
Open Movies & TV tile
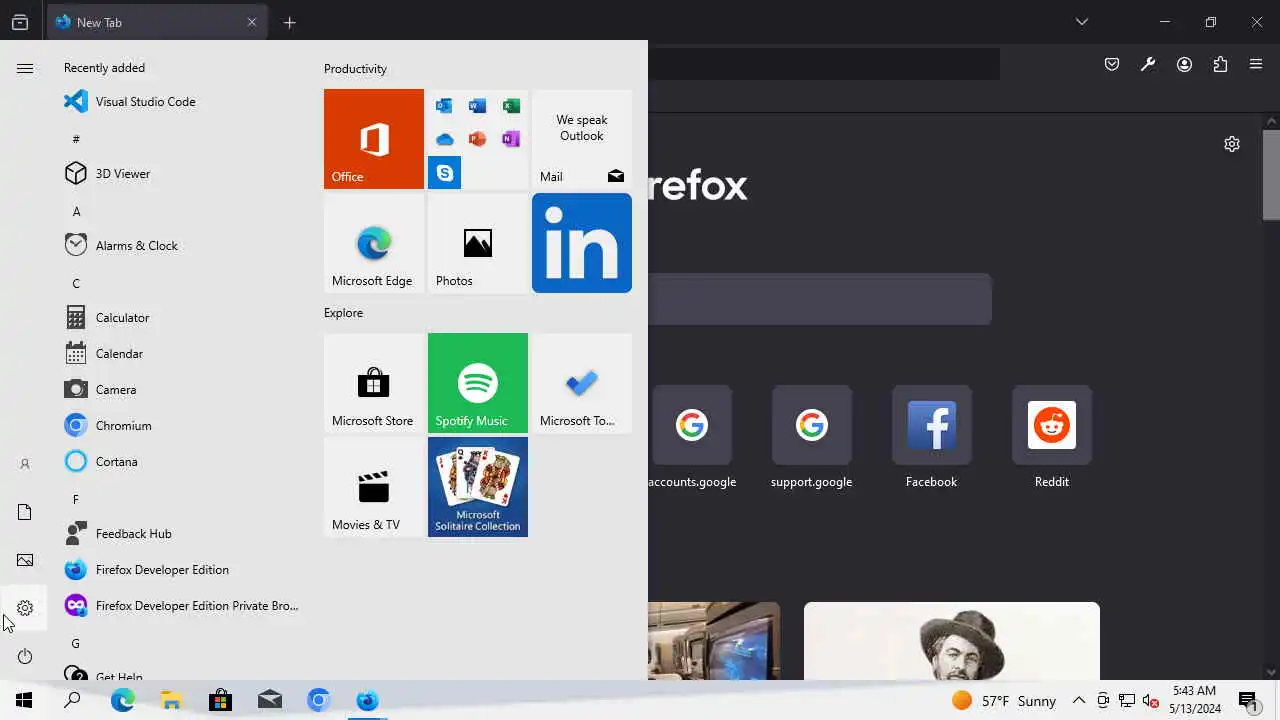point(374,487)
